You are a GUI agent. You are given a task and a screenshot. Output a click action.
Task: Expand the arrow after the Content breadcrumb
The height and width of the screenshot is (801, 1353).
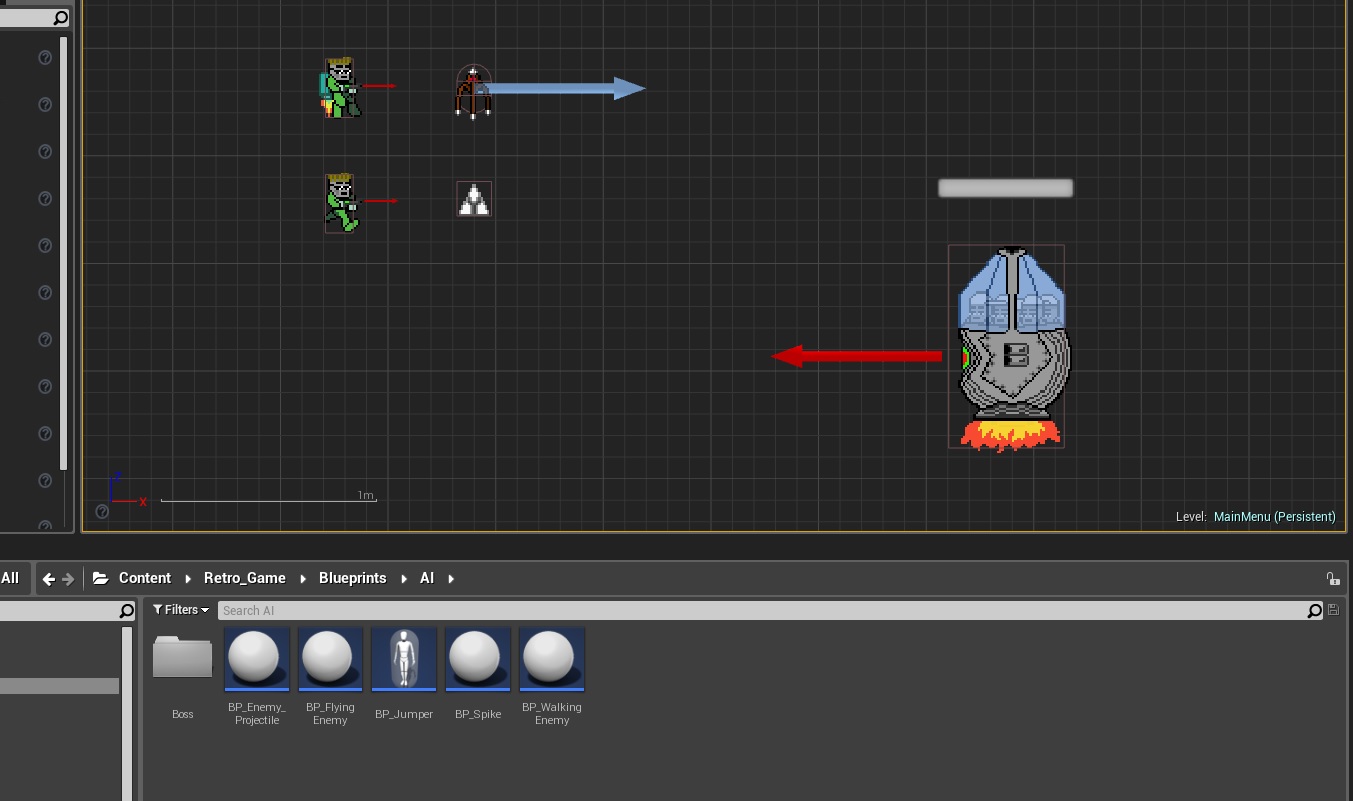[x=187, y=579]
